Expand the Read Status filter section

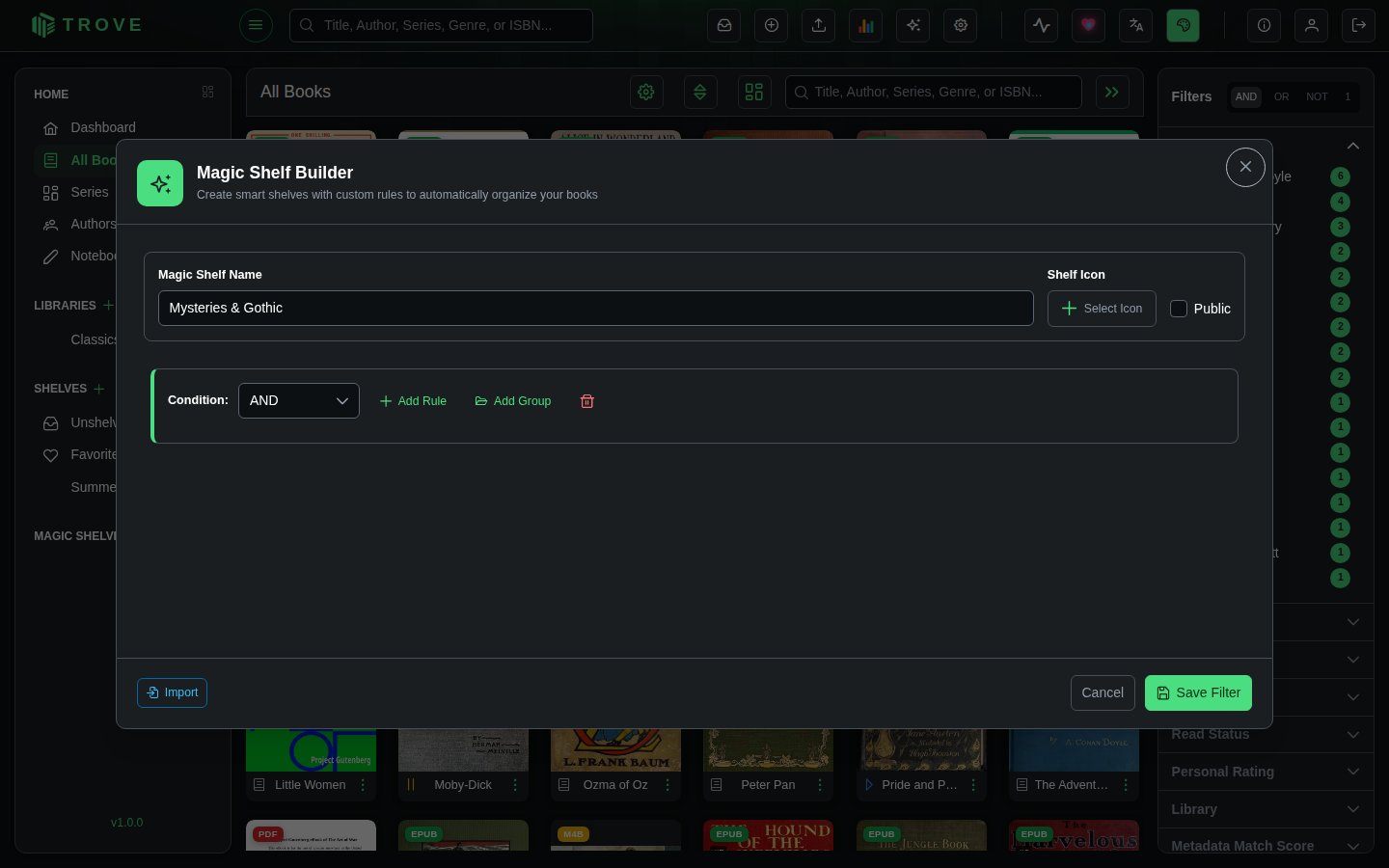[1266, 734]
